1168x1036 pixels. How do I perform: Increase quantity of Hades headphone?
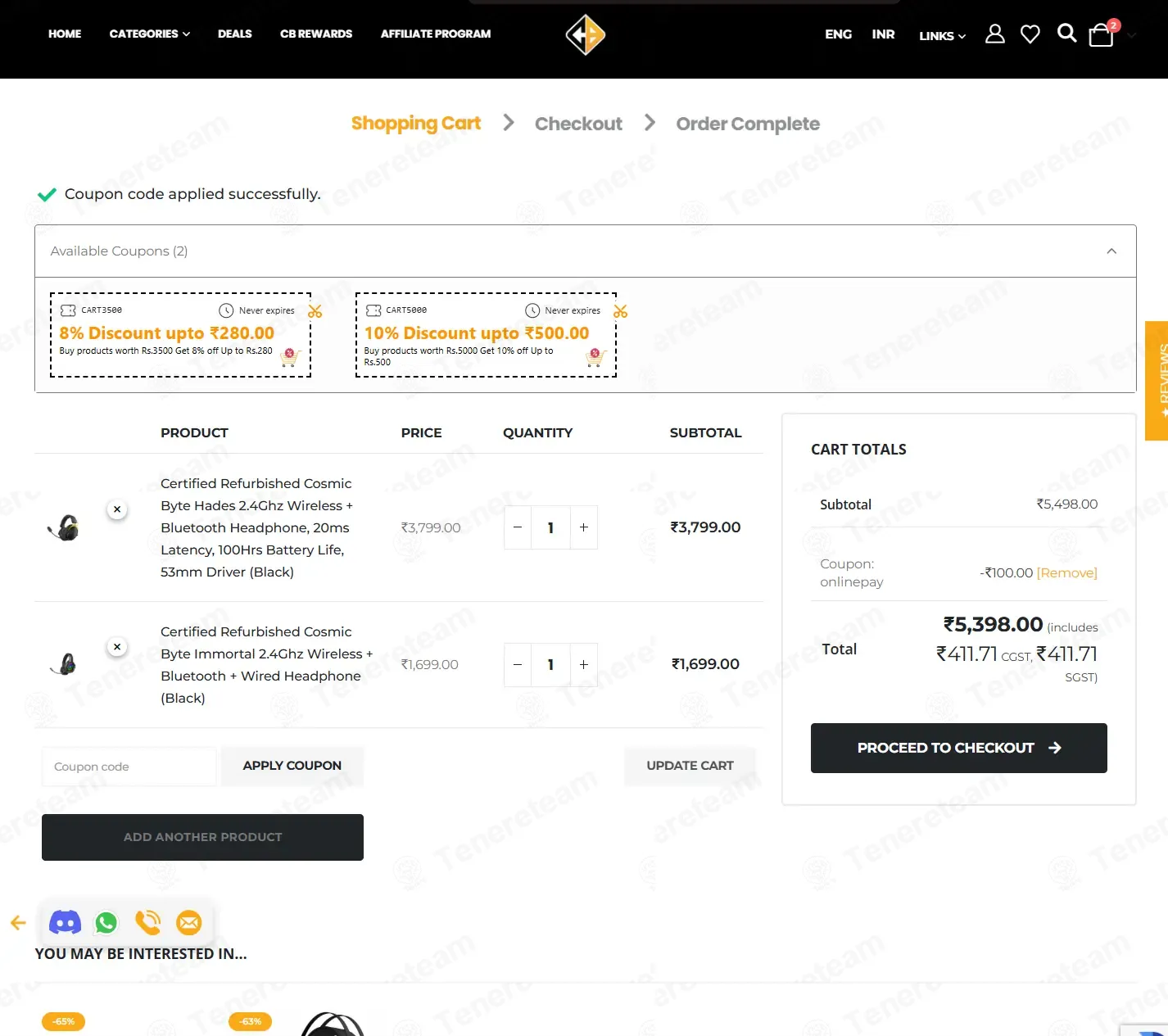584,527
